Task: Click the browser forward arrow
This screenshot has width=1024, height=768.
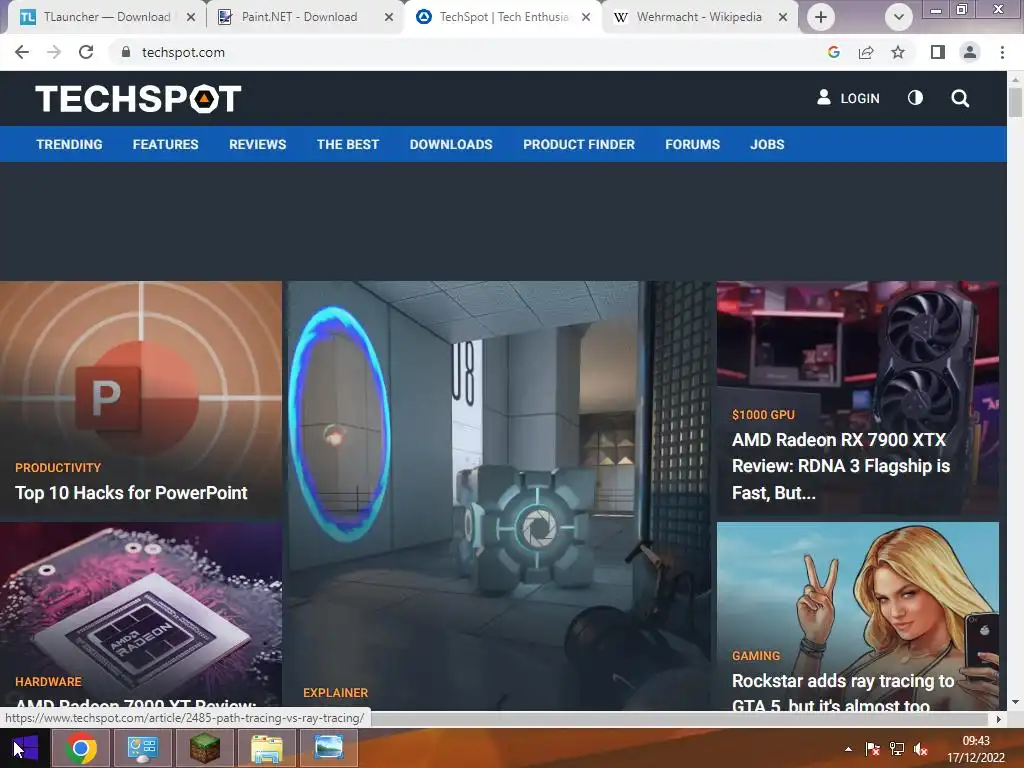Action: pos(54,52)
